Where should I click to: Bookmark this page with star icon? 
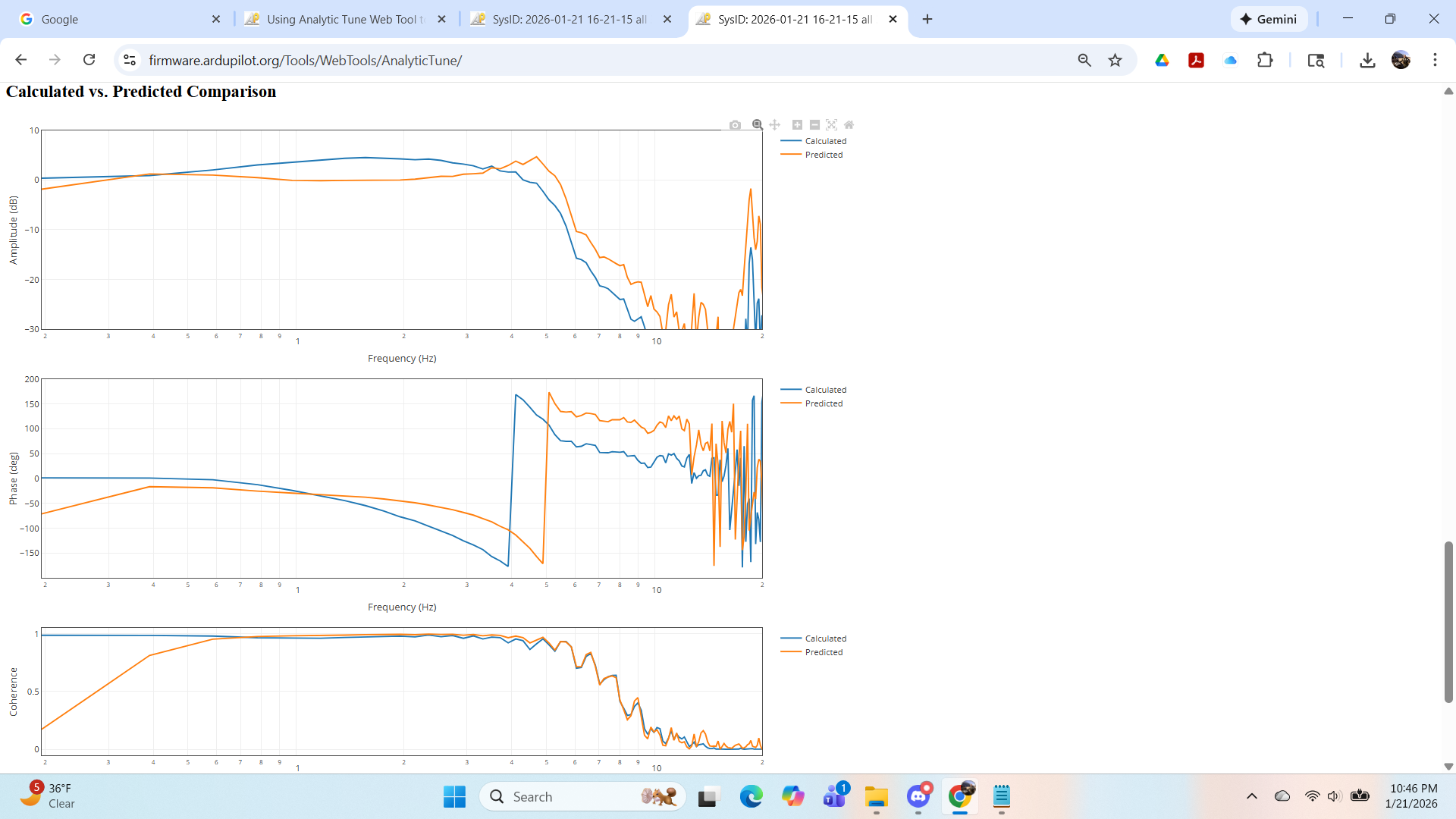point(1115,60)
